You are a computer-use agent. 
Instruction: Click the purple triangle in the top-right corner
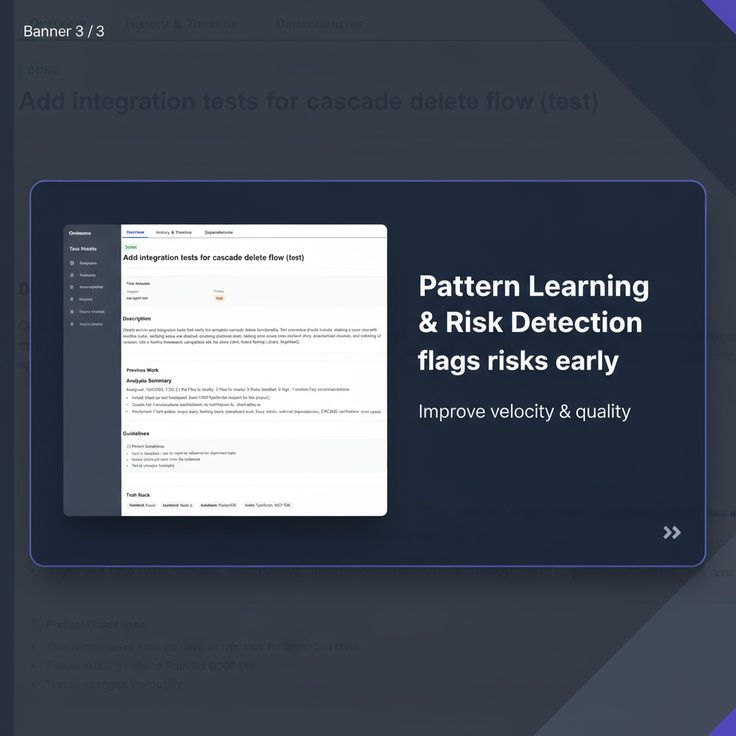tap(723, 12)
